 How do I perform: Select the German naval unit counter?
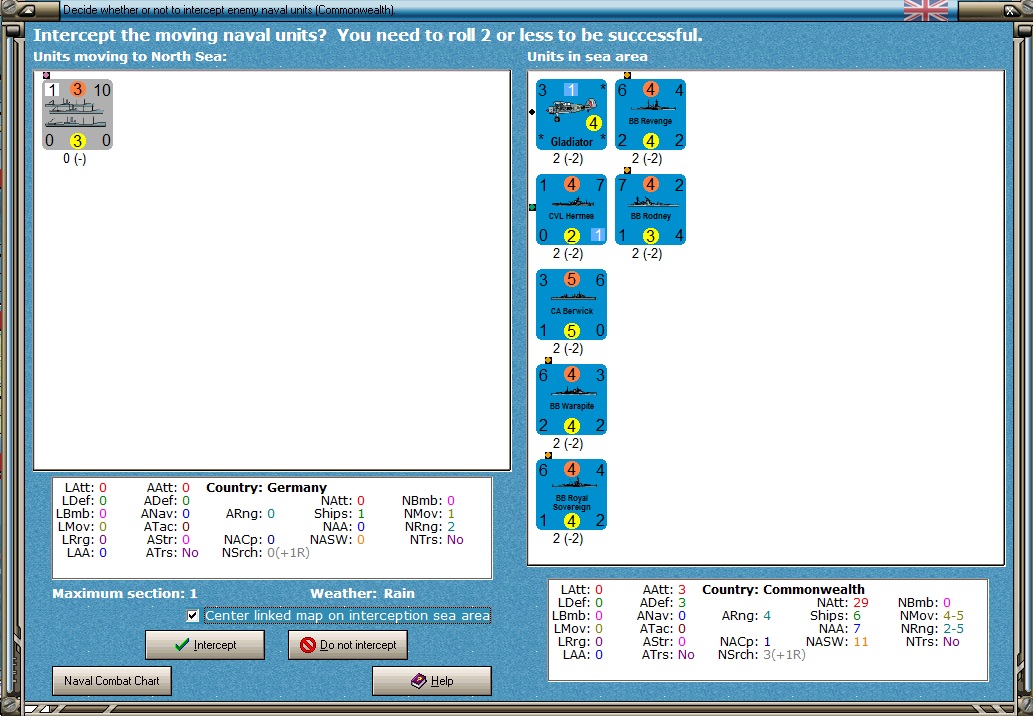pyautogui.click(x=78, y=115)
